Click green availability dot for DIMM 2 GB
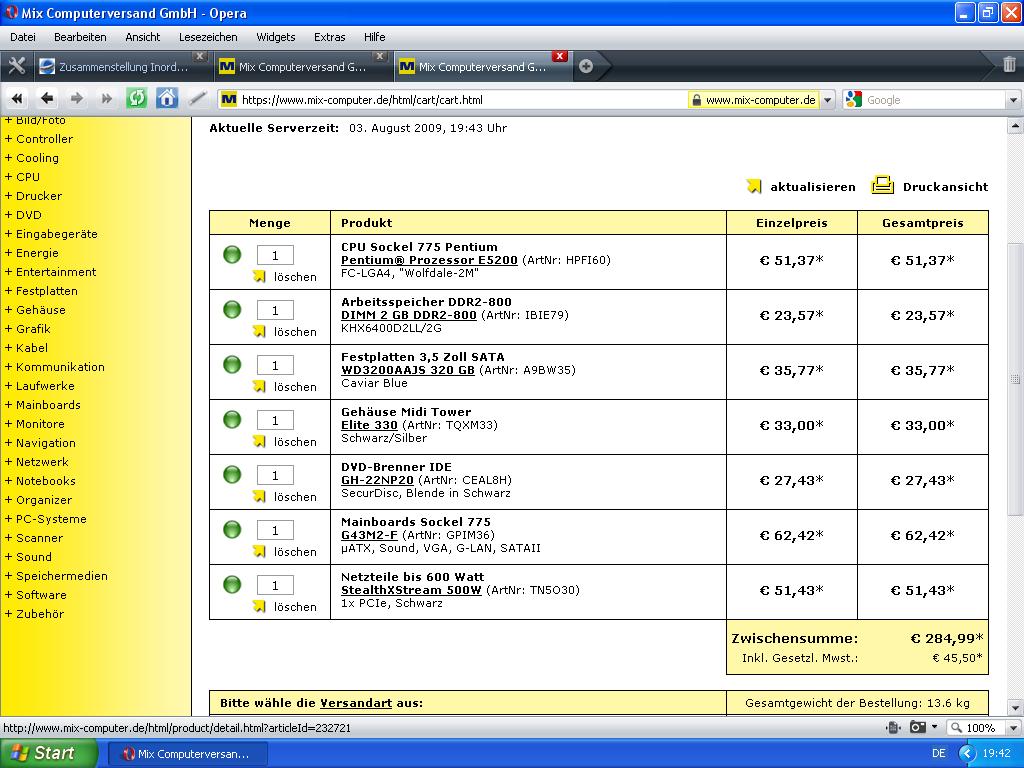1024x768 pixels. [232, 309]
